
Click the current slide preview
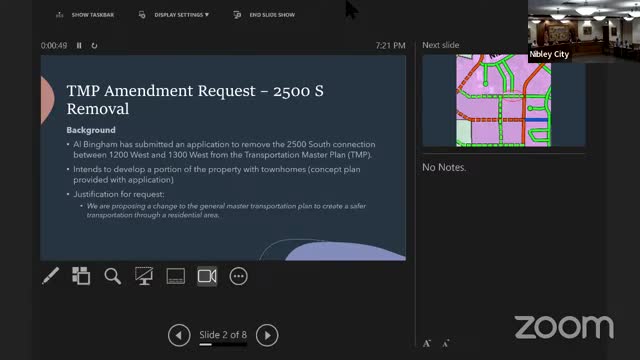223,158
